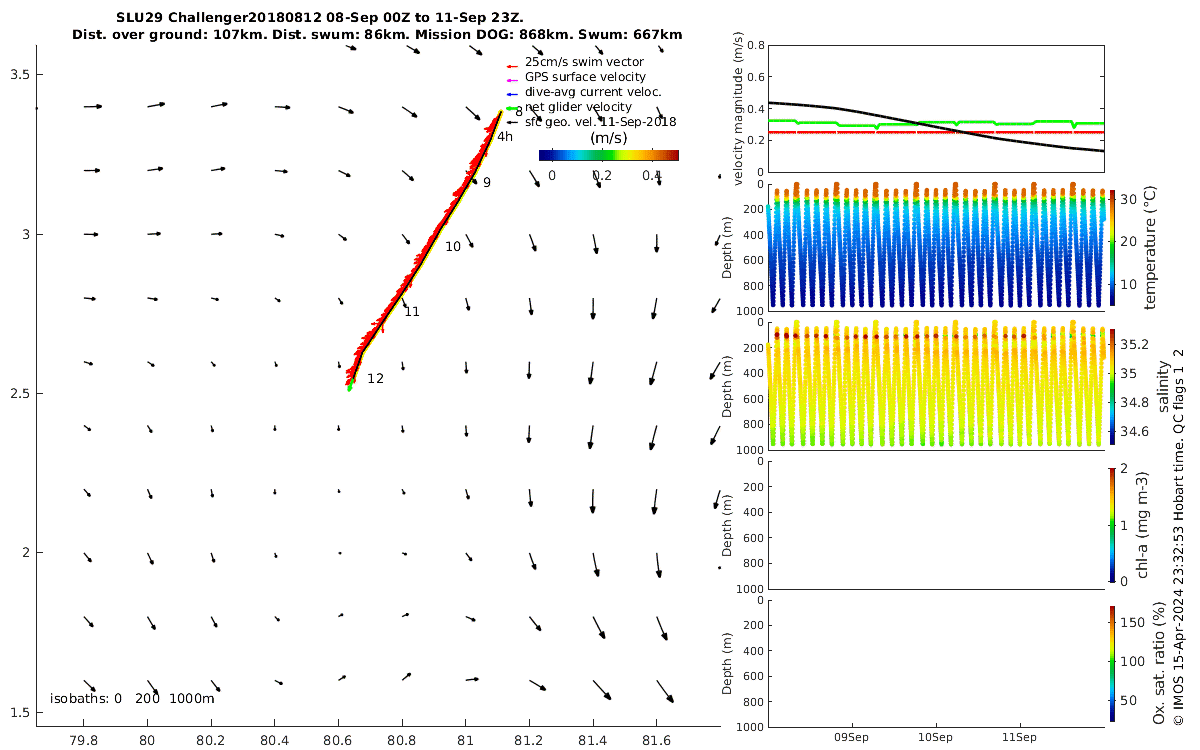Click the empty oxygen saturation depth plot
The image size is (1200, 750).
pos(936,663)
